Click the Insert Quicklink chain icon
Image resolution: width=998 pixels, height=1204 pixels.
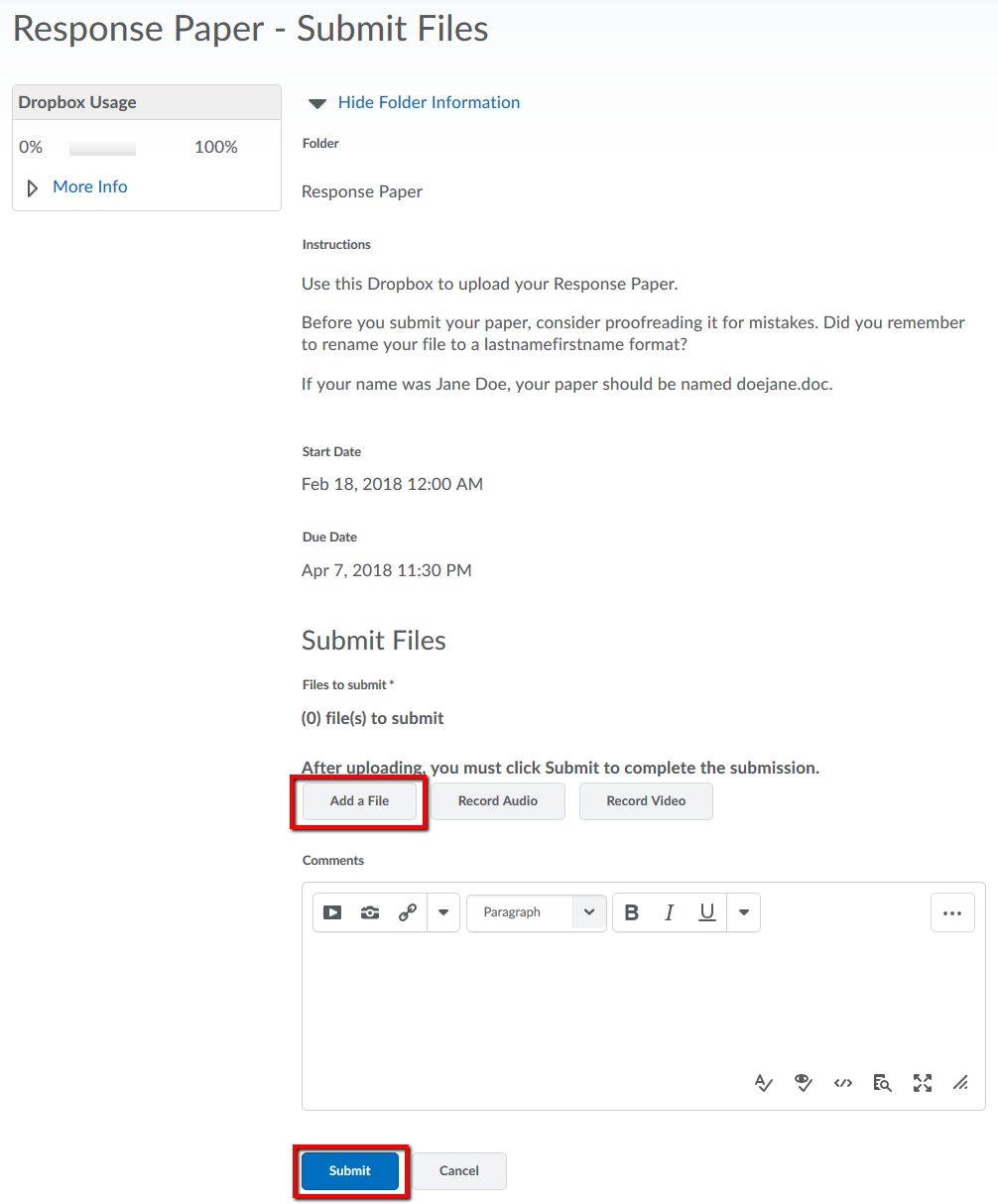click(x=408, y=912)
